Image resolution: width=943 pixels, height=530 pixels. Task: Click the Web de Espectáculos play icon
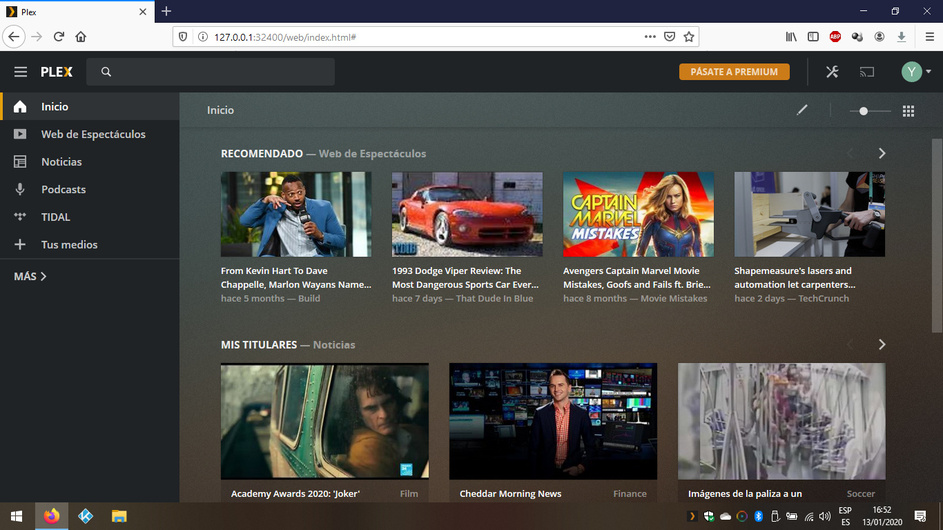[x=20, y=134]
